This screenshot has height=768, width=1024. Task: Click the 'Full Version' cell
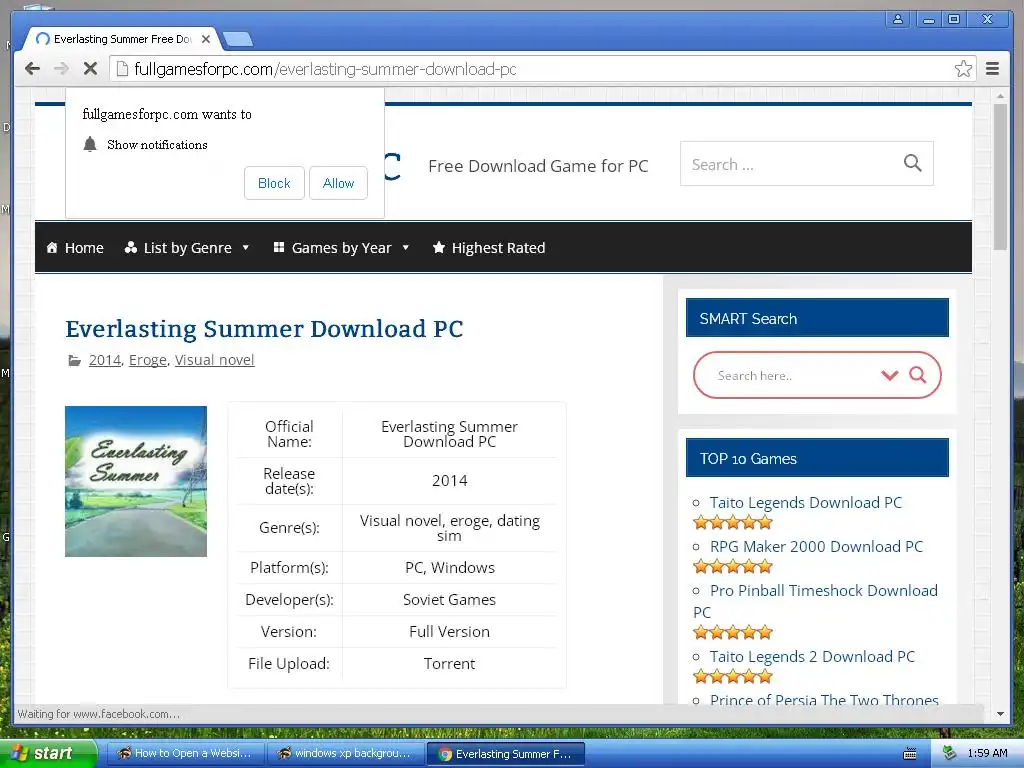(x=449, y=632)
